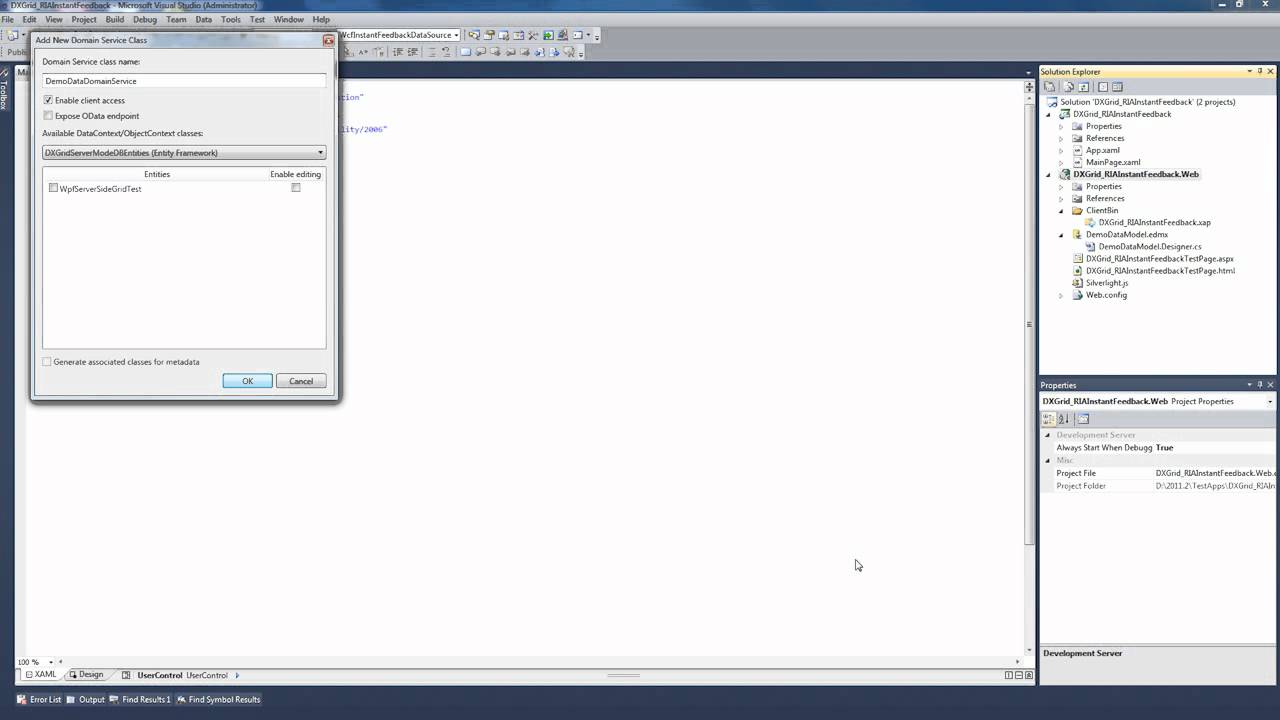Select MainPage.xaml in Solution Explorer
This screenshot has width=1280, height=720.
pyautogui.click(x=1113, y=162)
